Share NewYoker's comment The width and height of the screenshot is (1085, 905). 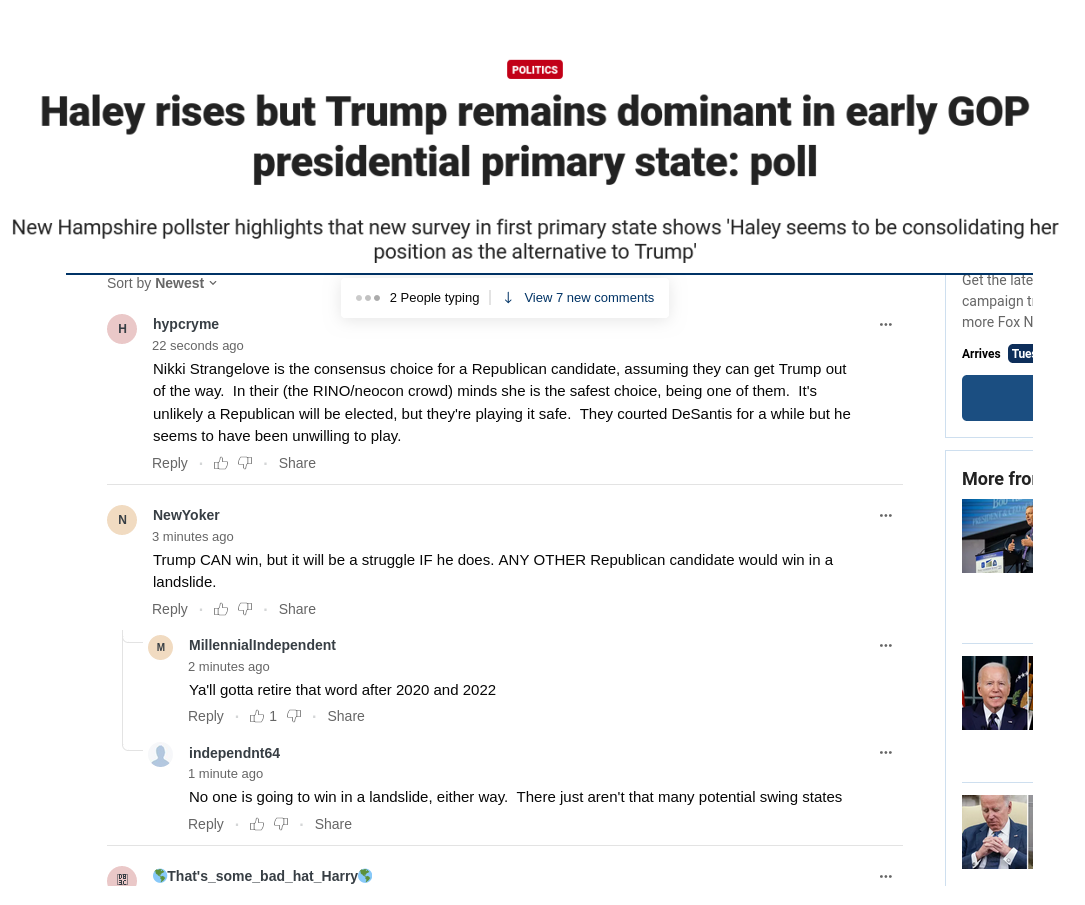[297, 610]
